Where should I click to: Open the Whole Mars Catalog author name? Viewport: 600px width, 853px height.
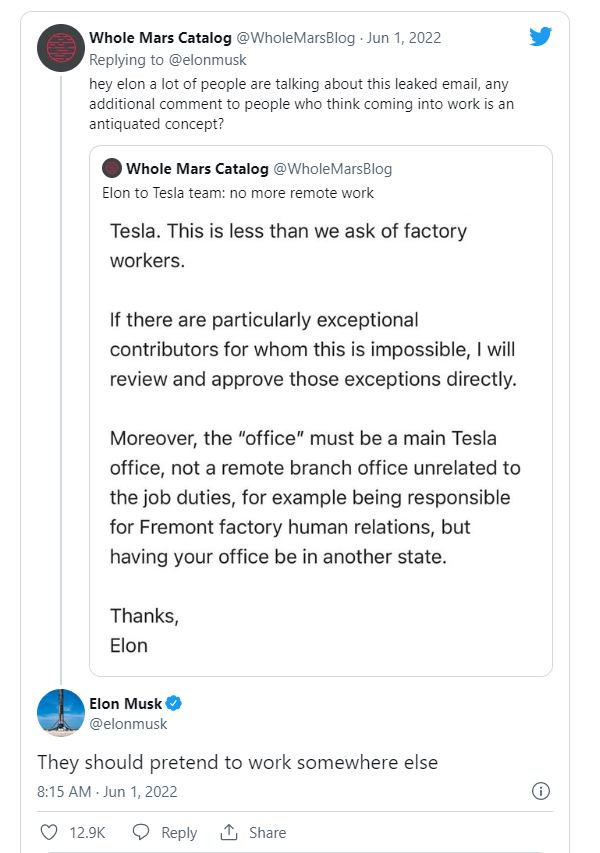[160, 38]
